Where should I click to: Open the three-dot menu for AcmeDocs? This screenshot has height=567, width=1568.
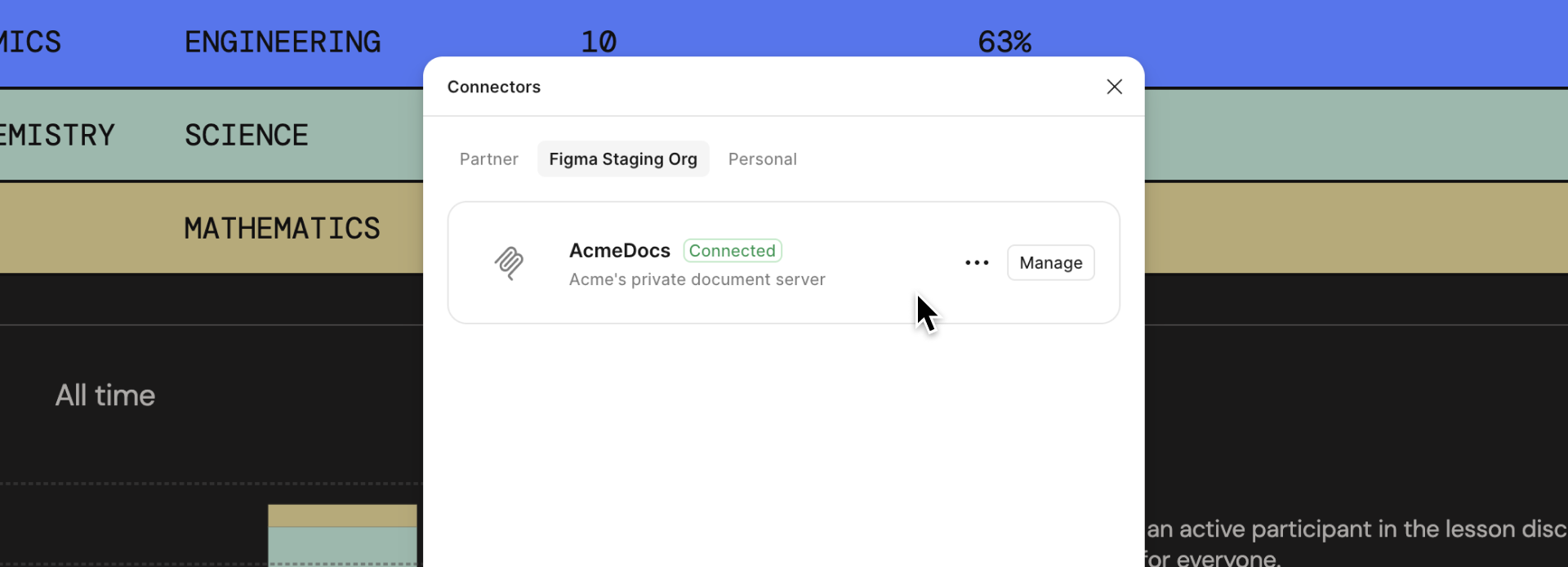[x=977, y=263]
